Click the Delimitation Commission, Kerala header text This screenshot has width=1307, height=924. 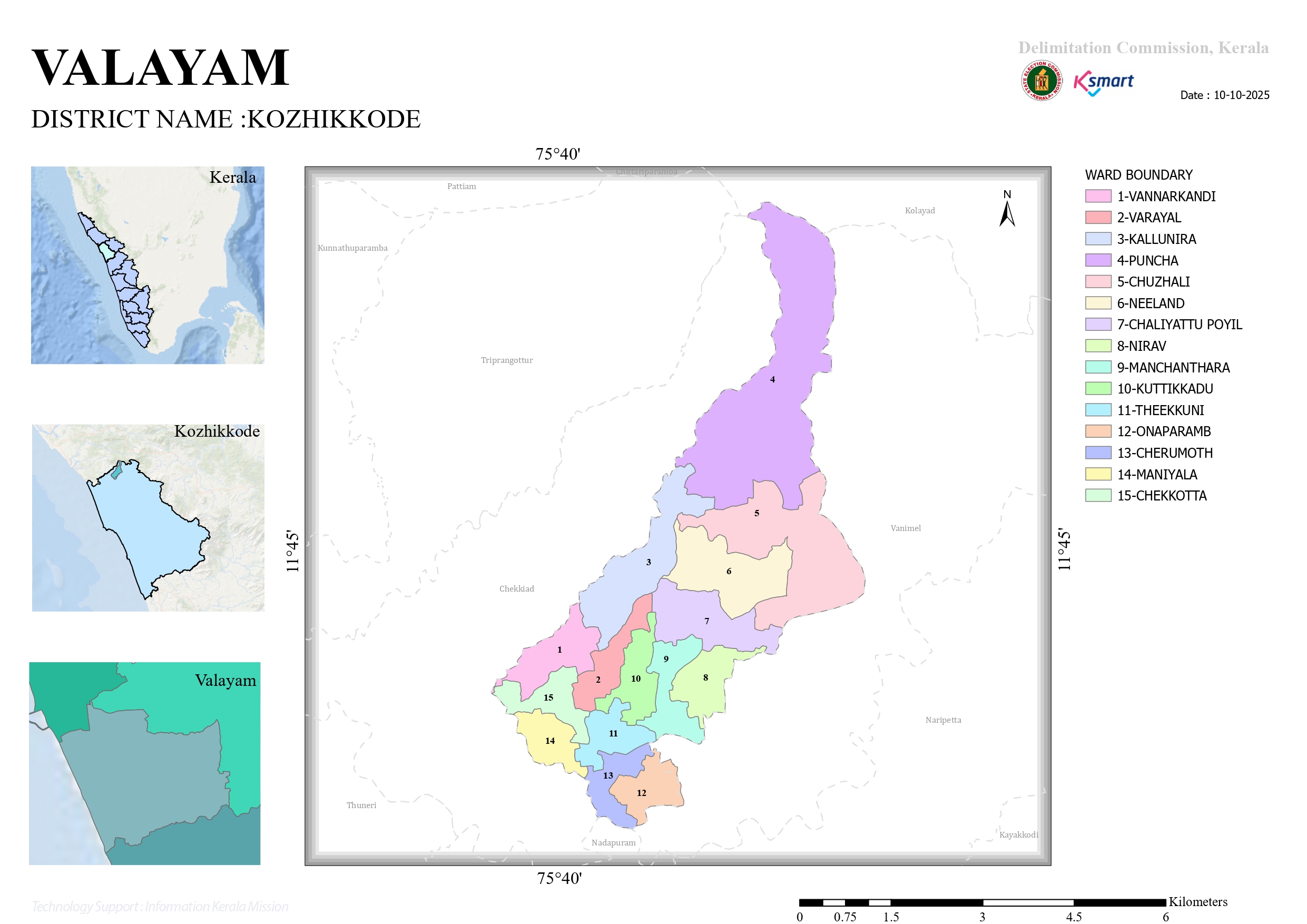coord(1144,48)
